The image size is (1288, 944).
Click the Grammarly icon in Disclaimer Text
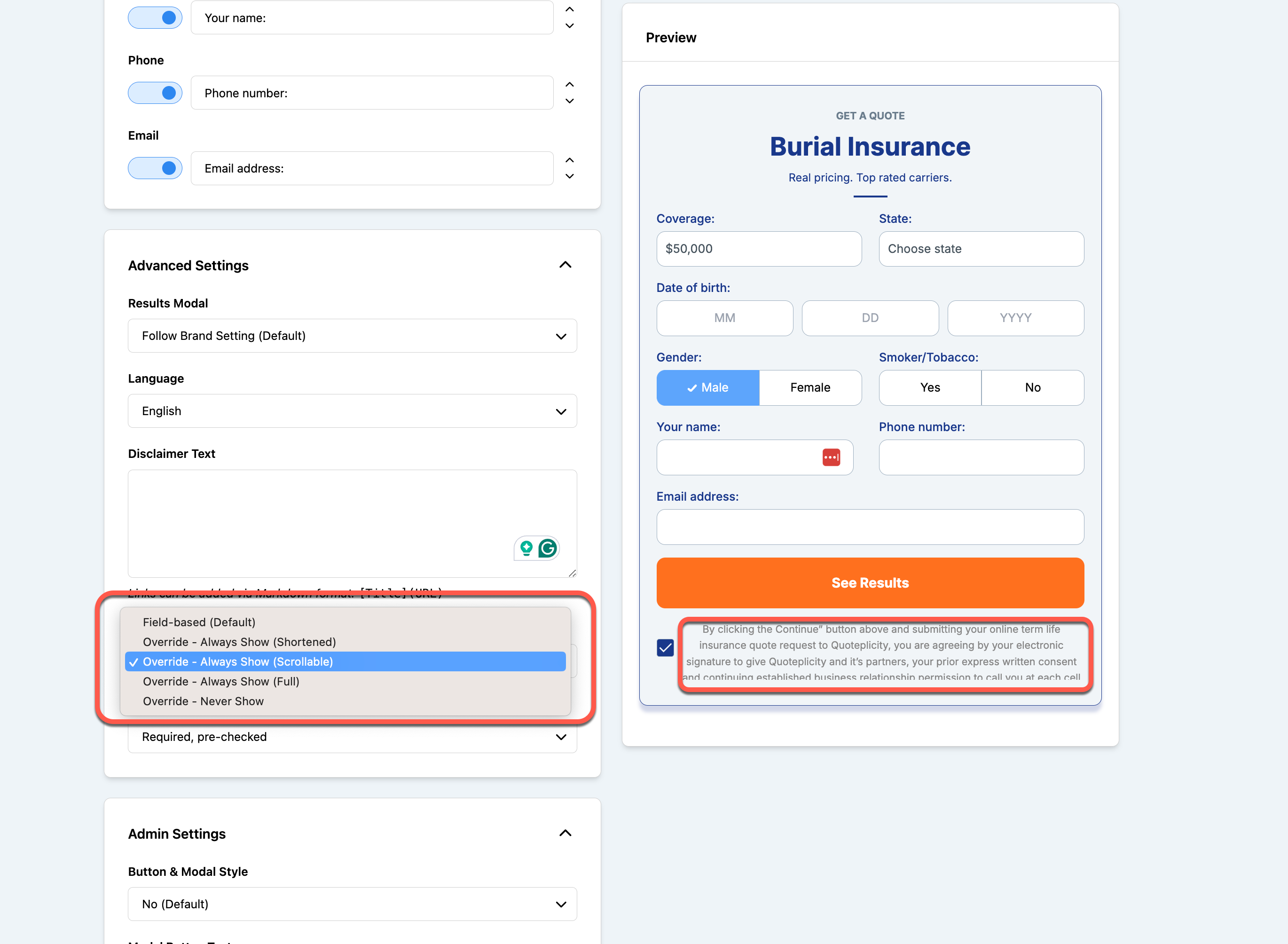[547, 549]
